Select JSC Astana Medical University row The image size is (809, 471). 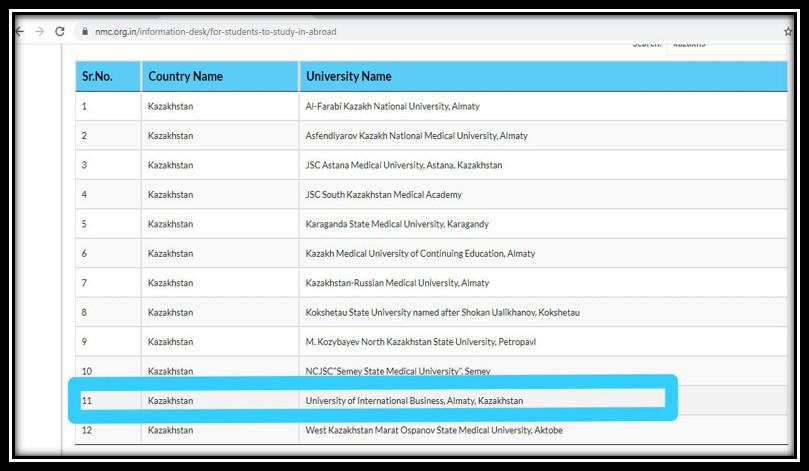point(403,165)
